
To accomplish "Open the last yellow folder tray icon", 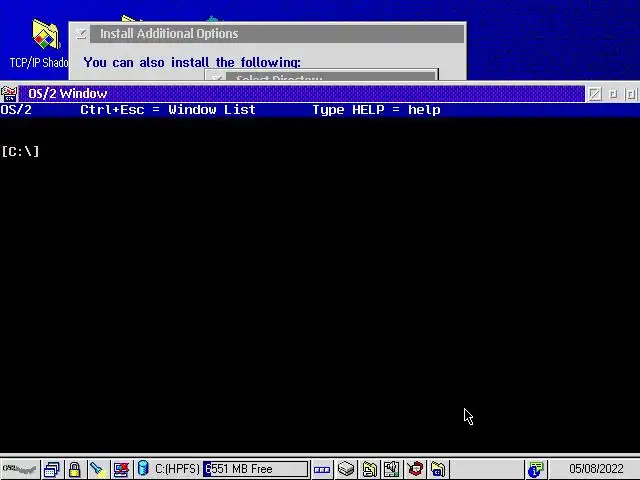I will coord(438,469).
